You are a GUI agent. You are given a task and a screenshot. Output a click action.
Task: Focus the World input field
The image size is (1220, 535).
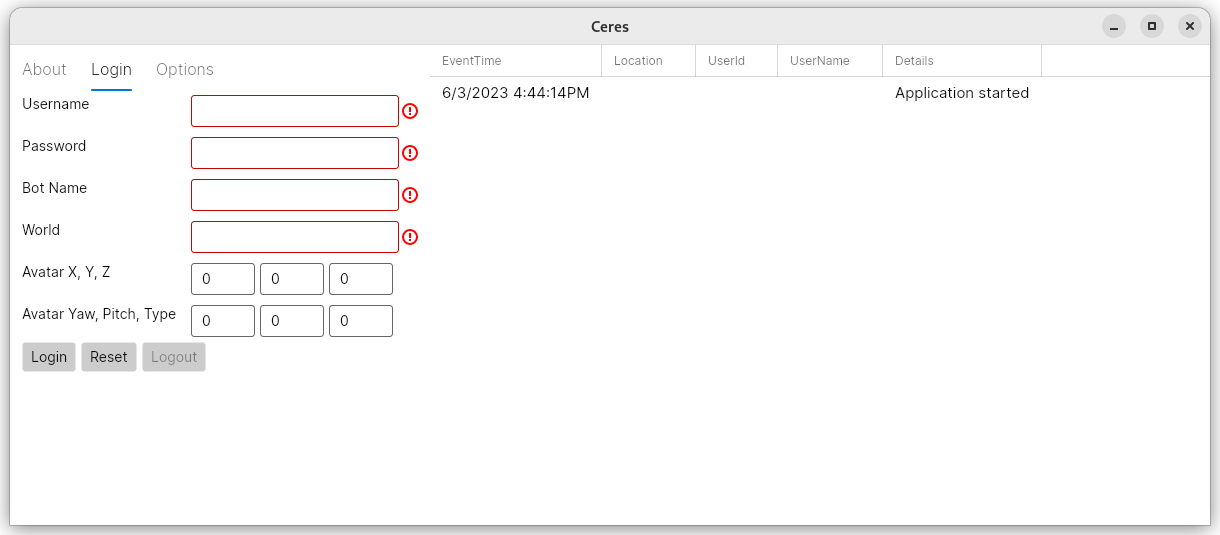tap(295, 237)
